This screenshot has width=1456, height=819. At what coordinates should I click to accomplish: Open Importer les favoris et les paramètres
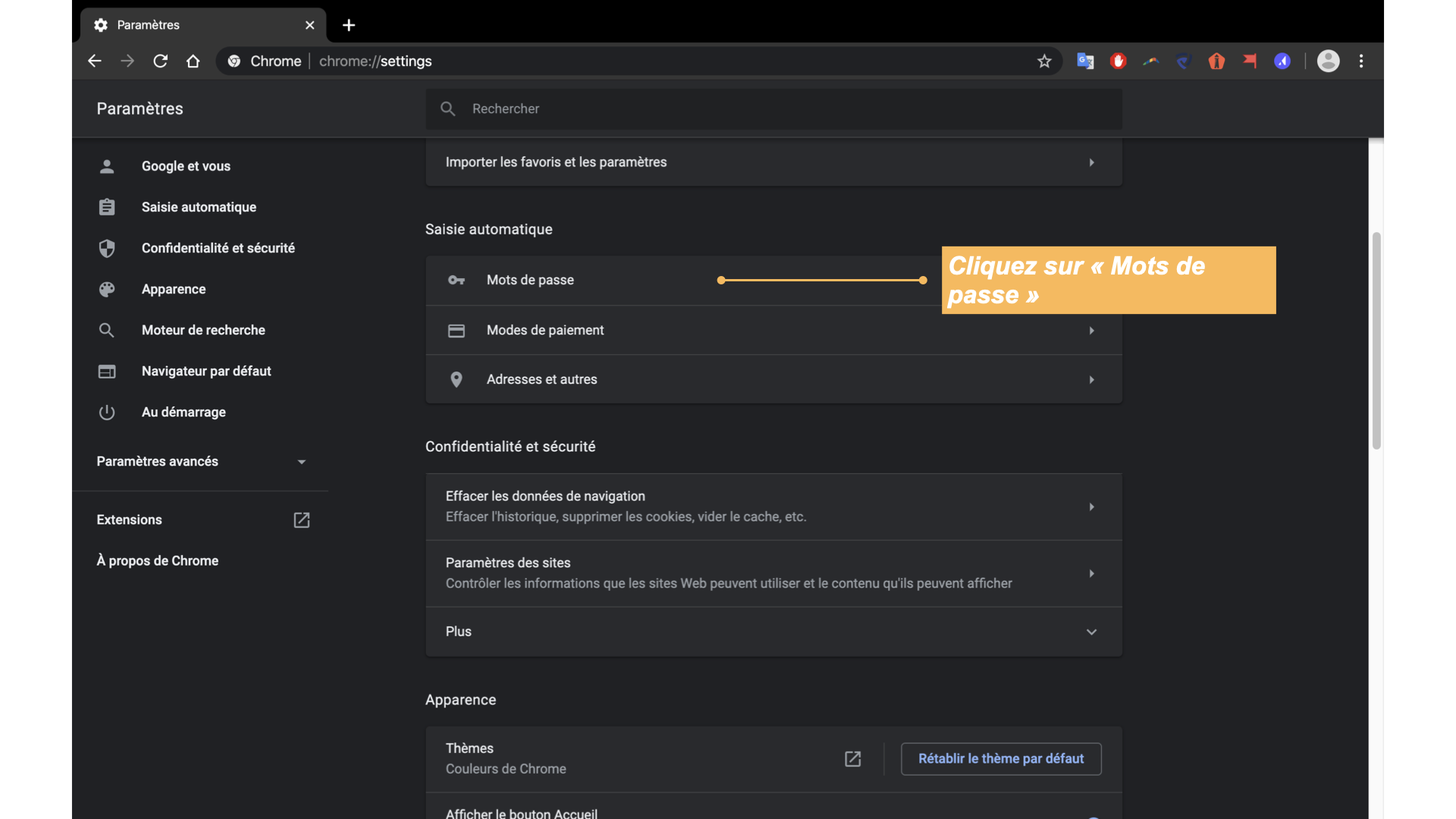(773, 162)
